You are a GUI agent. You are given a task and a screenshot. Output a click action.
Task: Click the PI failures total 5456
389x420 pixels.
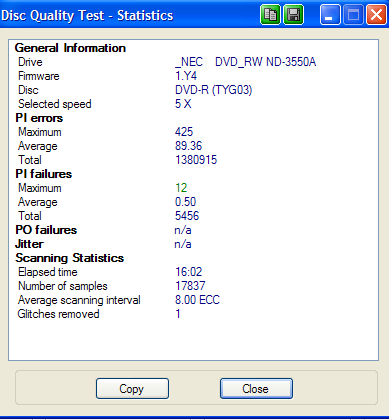pyautogui.click(x=187, y=216)
